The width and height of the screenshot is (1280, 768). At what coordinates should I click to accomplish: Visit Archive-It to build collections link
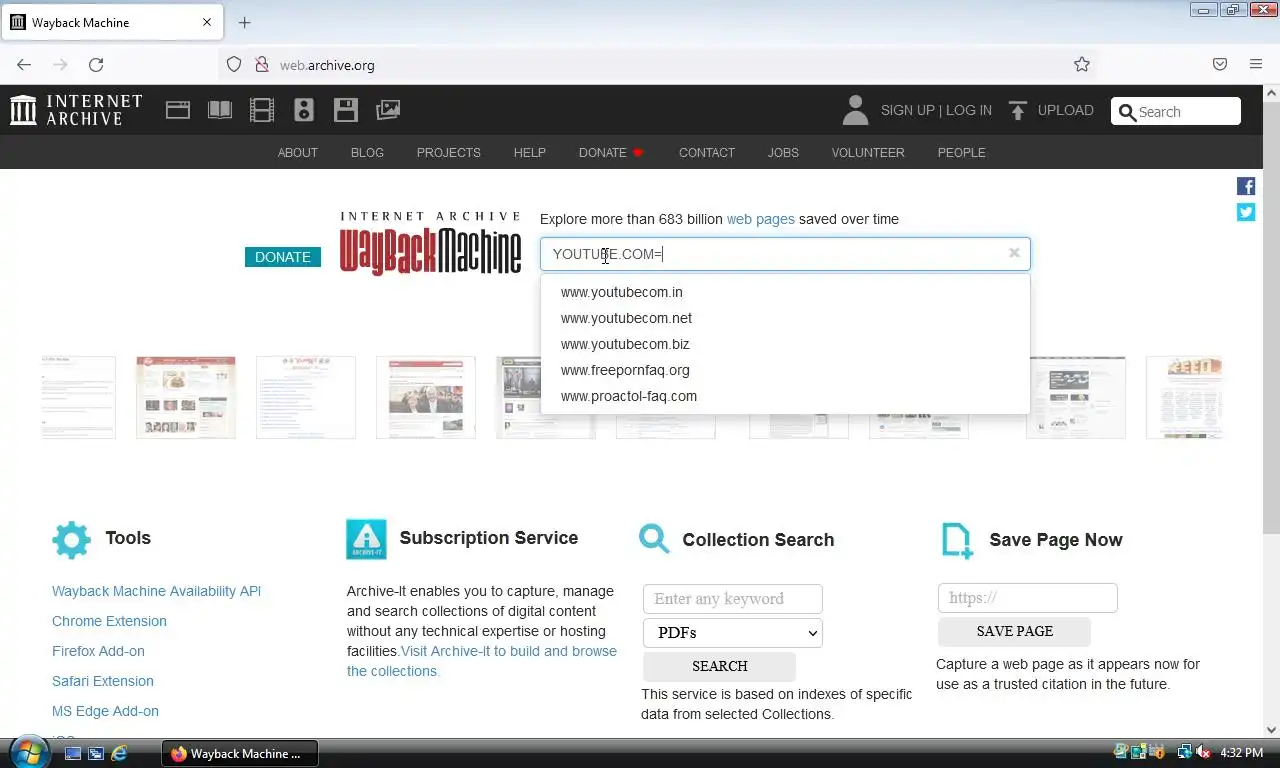tap(482, 661)
